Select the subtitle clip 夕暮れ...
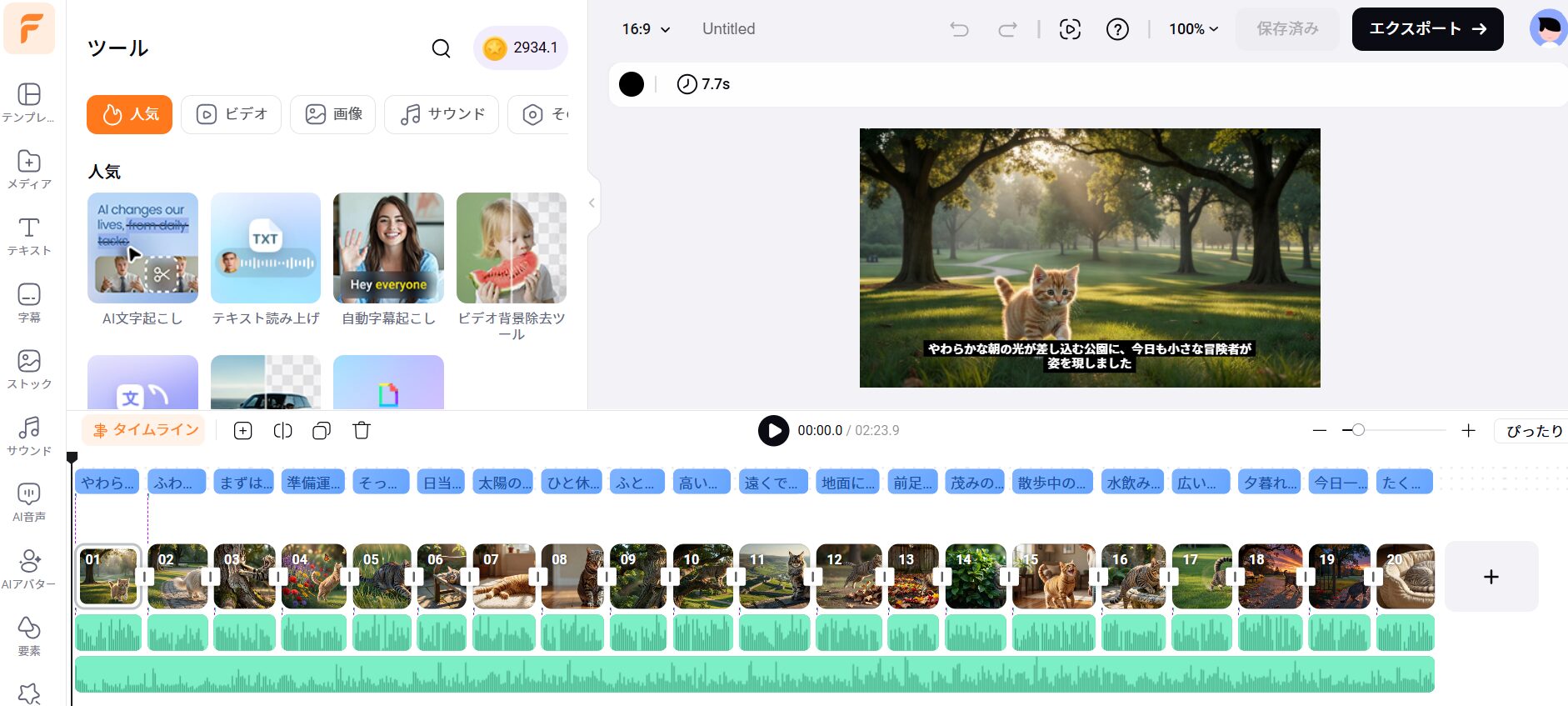 1270,482
